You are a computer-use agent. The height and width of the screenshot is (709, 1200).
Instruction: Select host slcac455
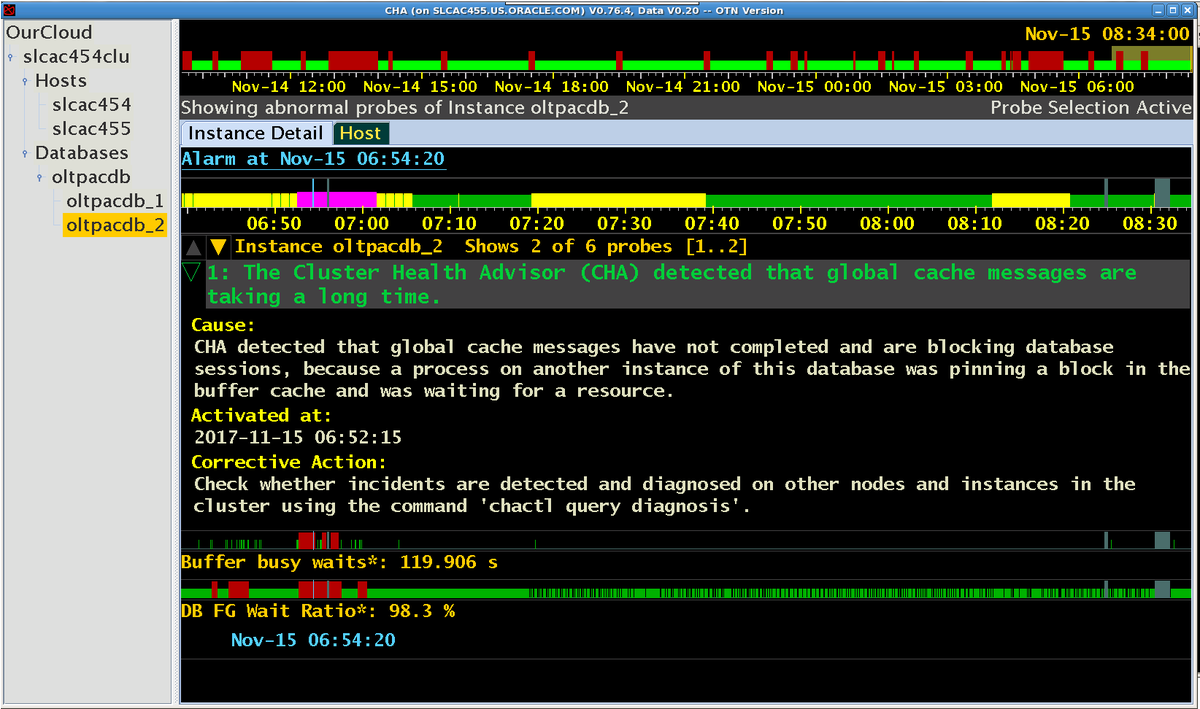pos(91,128)
